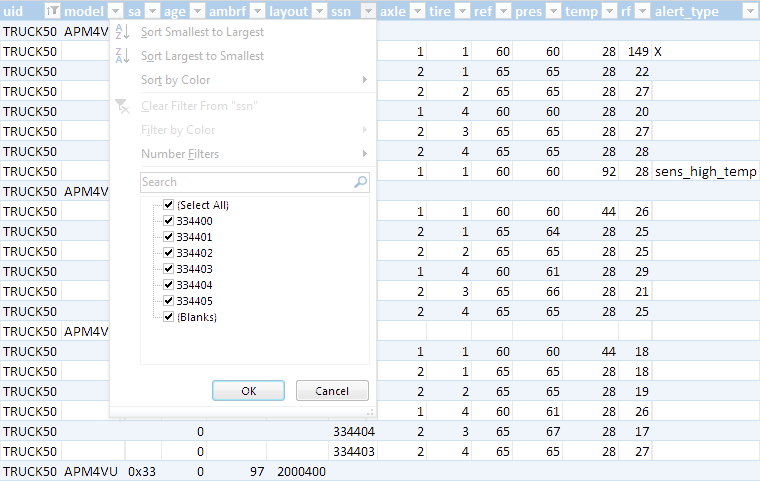Open the rf column filter dropdown
Screen dimensions: 760x481
click(x=643, y=11)
